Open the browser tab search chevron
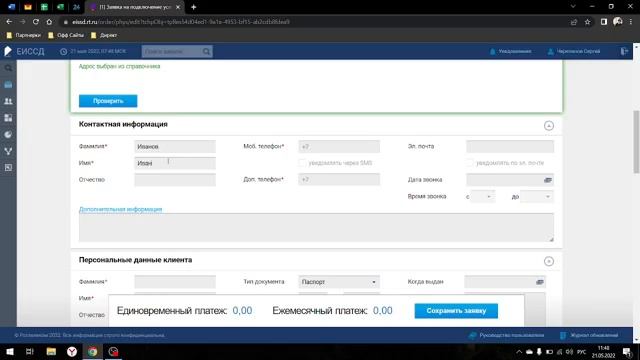The height and width of the screenshot is (360, 640). (x=573, y=7)
